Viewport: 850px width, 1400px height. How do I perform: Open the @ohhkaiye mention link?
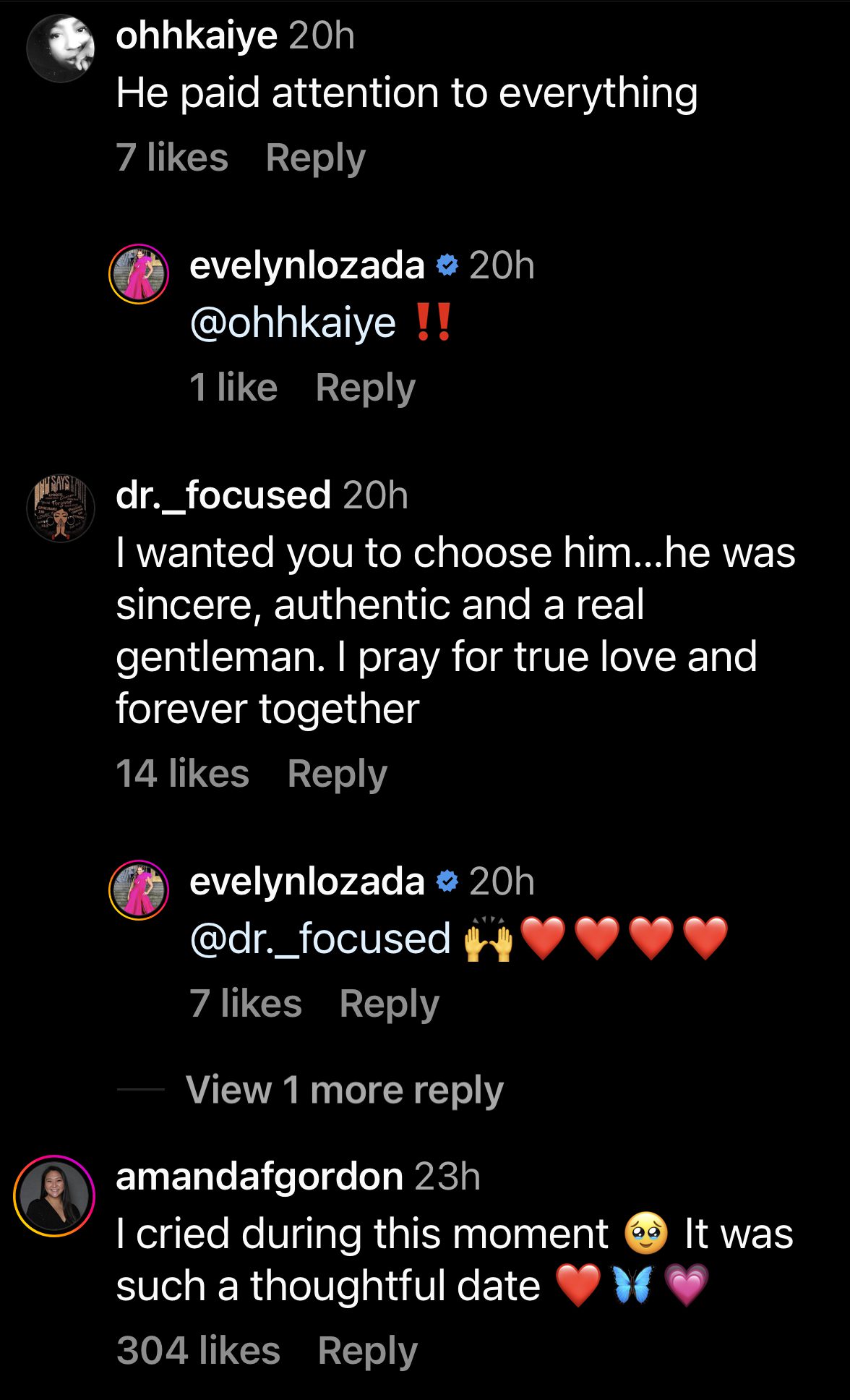point(293,323)
